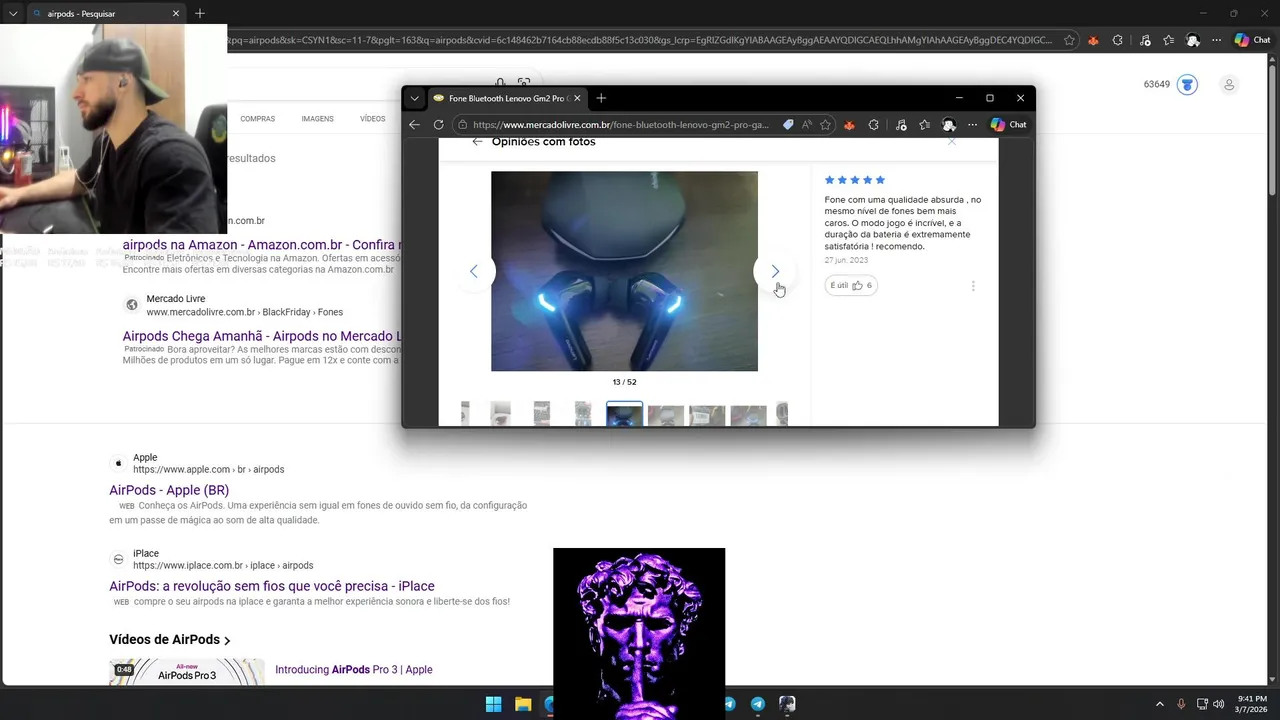Image resolution: width=1280 pixels, height=720 pixels.
Task: Open microphone indicator in system tray
Action: pyautogui.click(x=1181, y=704)
